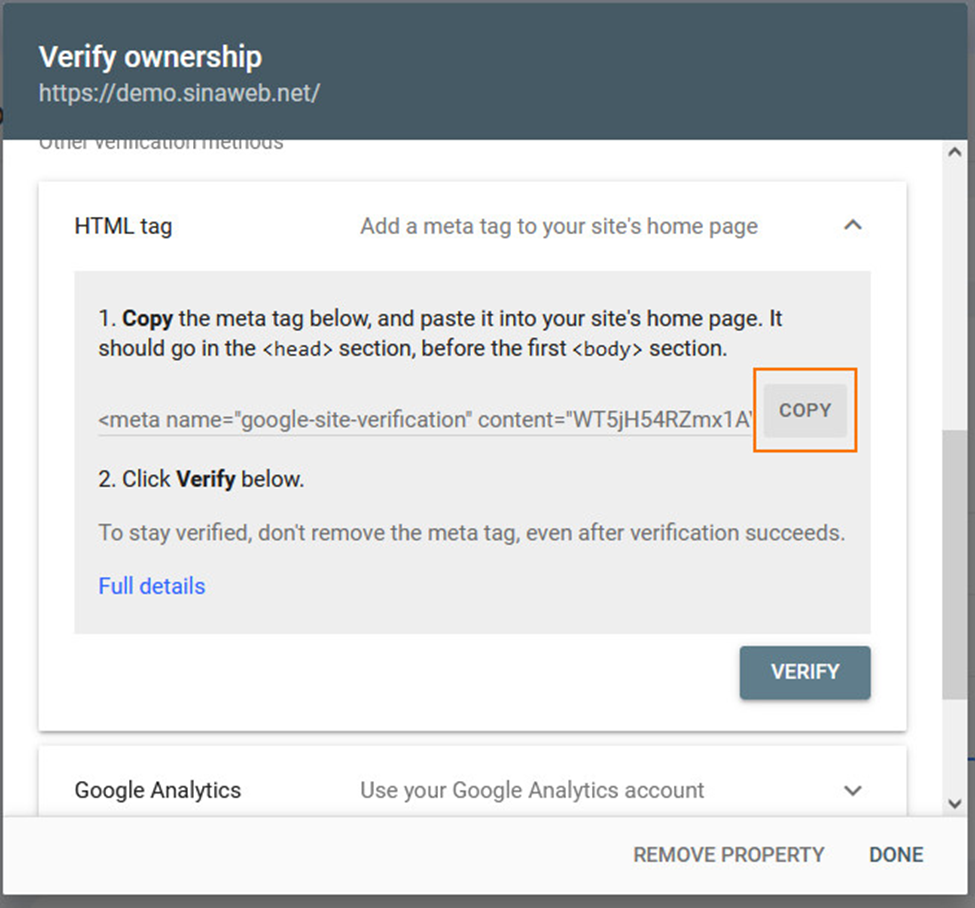Click the Google Analytics heading

point(158,790)
